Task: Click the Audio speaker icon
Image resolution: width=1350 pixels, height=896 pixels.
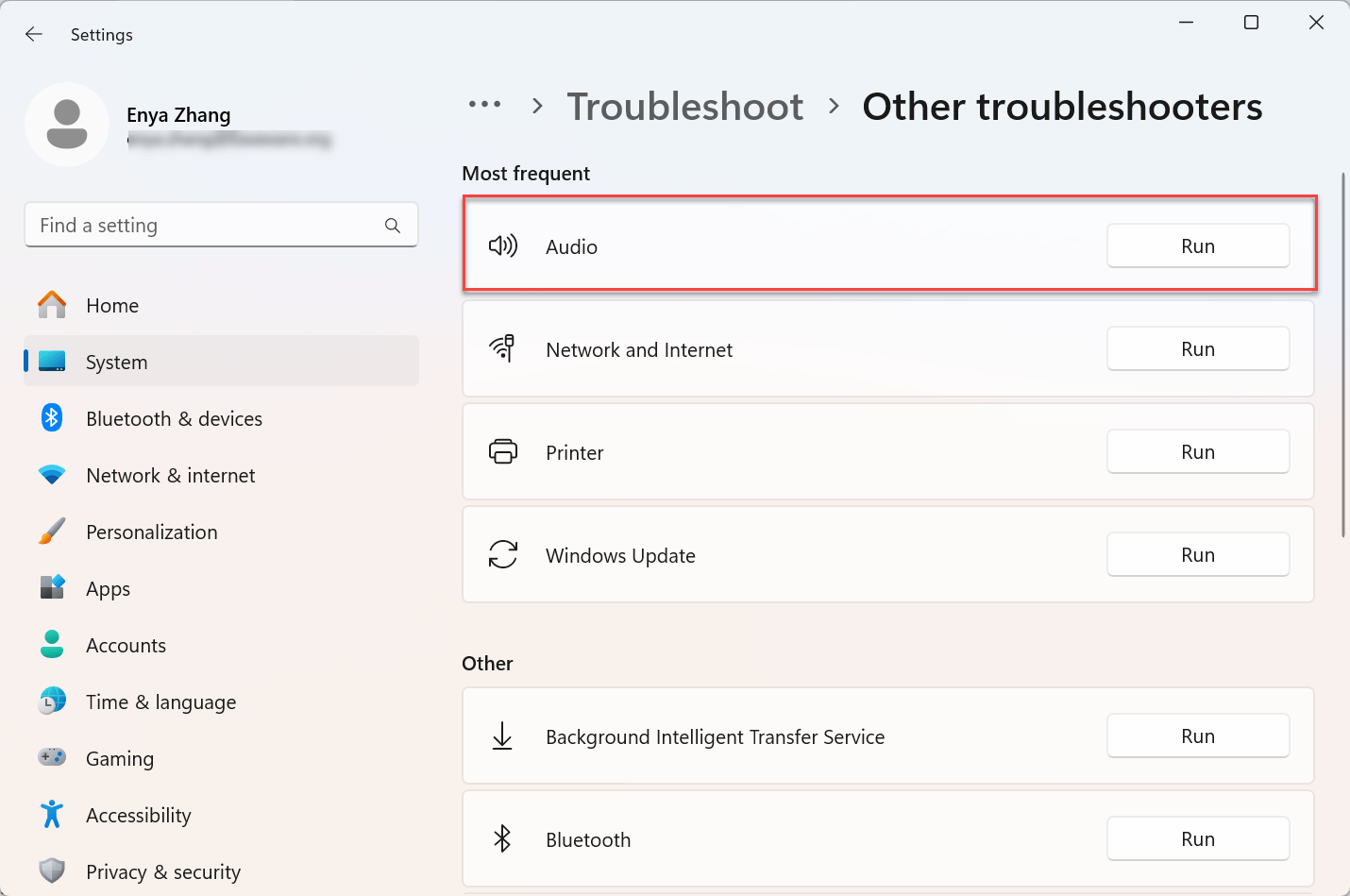Action: [502, 246]
